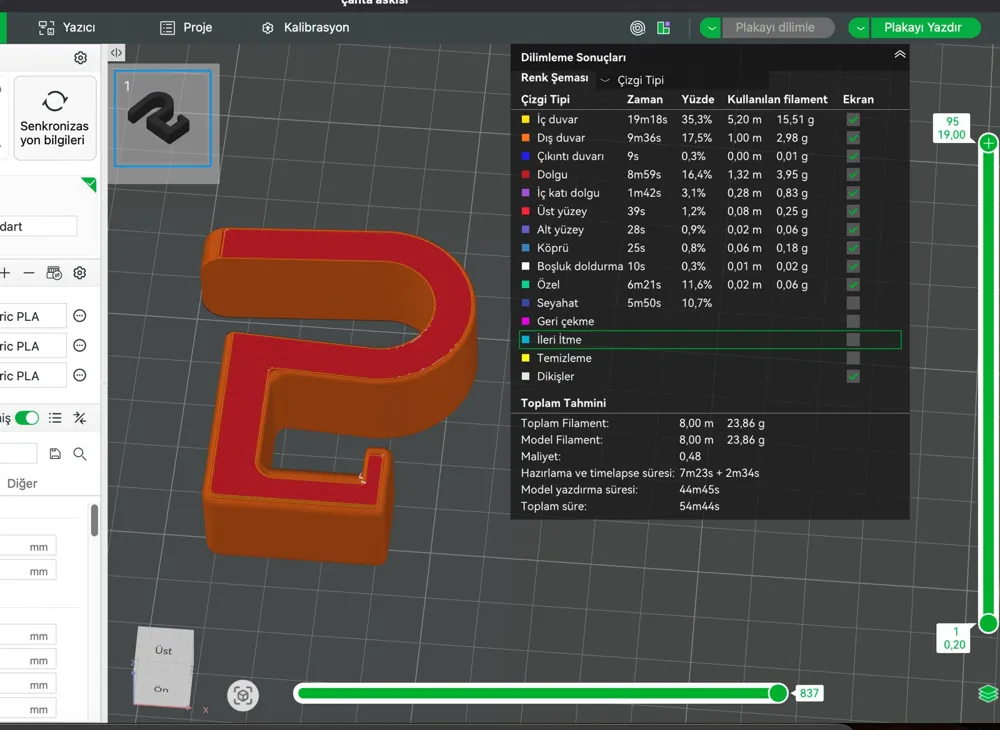1000x730 pixels.
Task: Click the Plakayı Yazdır button
Action: click(x=922, y=27)
